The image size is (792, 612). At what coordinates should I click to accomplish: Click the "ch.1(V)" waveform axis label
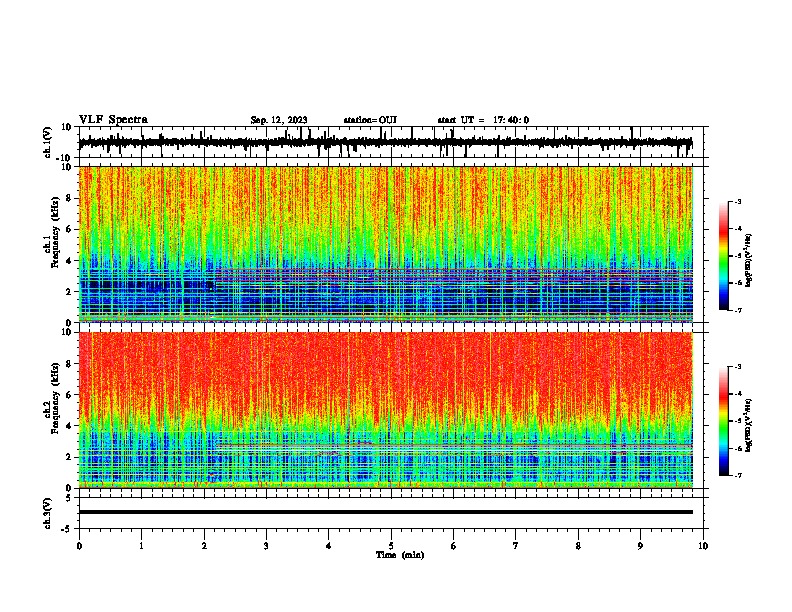(x=48, y=142)
